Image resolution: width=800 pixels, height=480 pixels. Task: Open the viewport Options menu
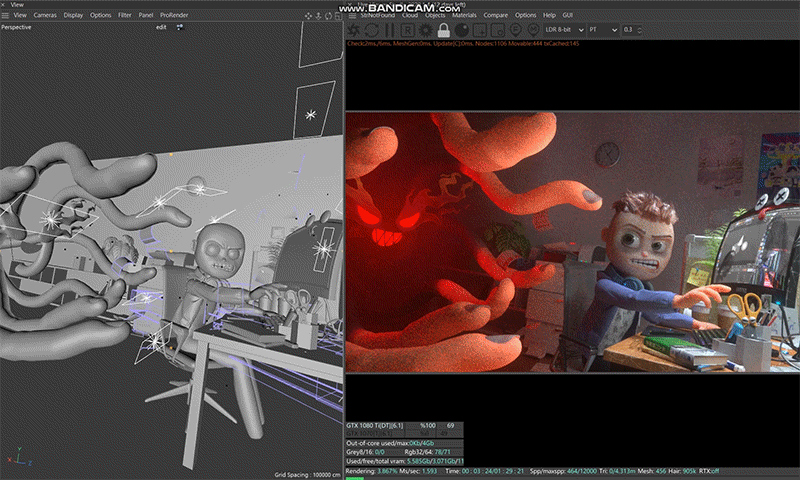(101, 15)
